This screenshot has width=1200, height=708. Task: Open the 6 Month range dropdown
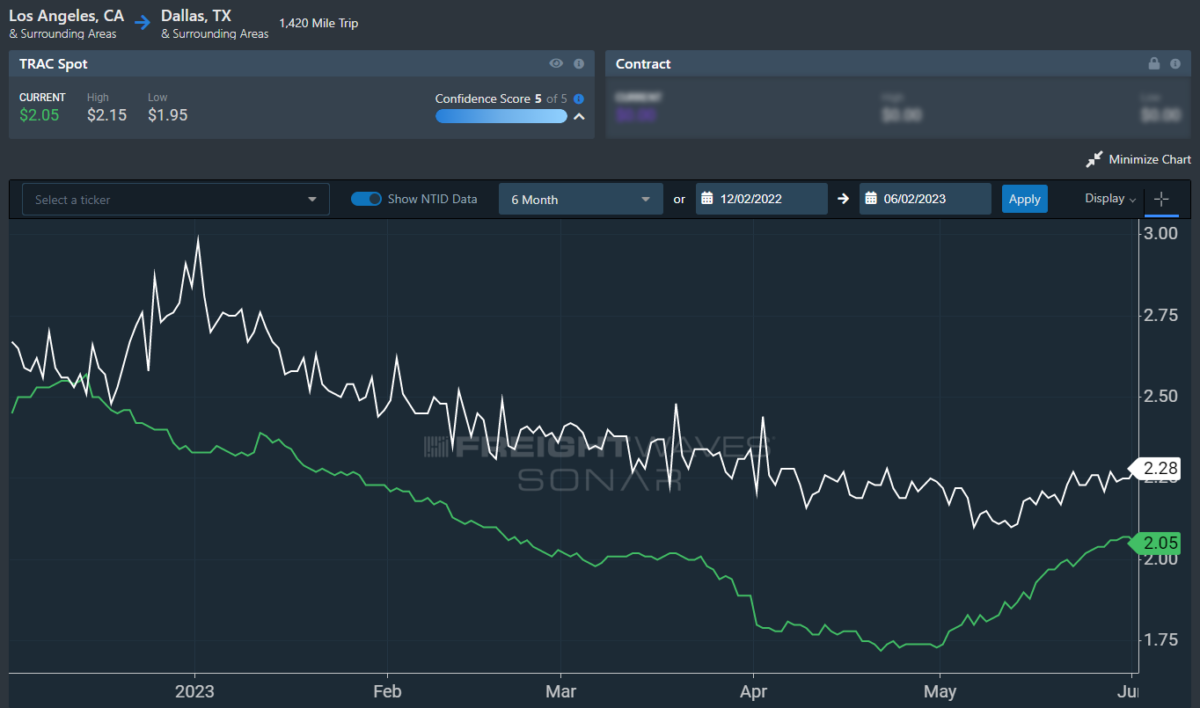(581, 199)
